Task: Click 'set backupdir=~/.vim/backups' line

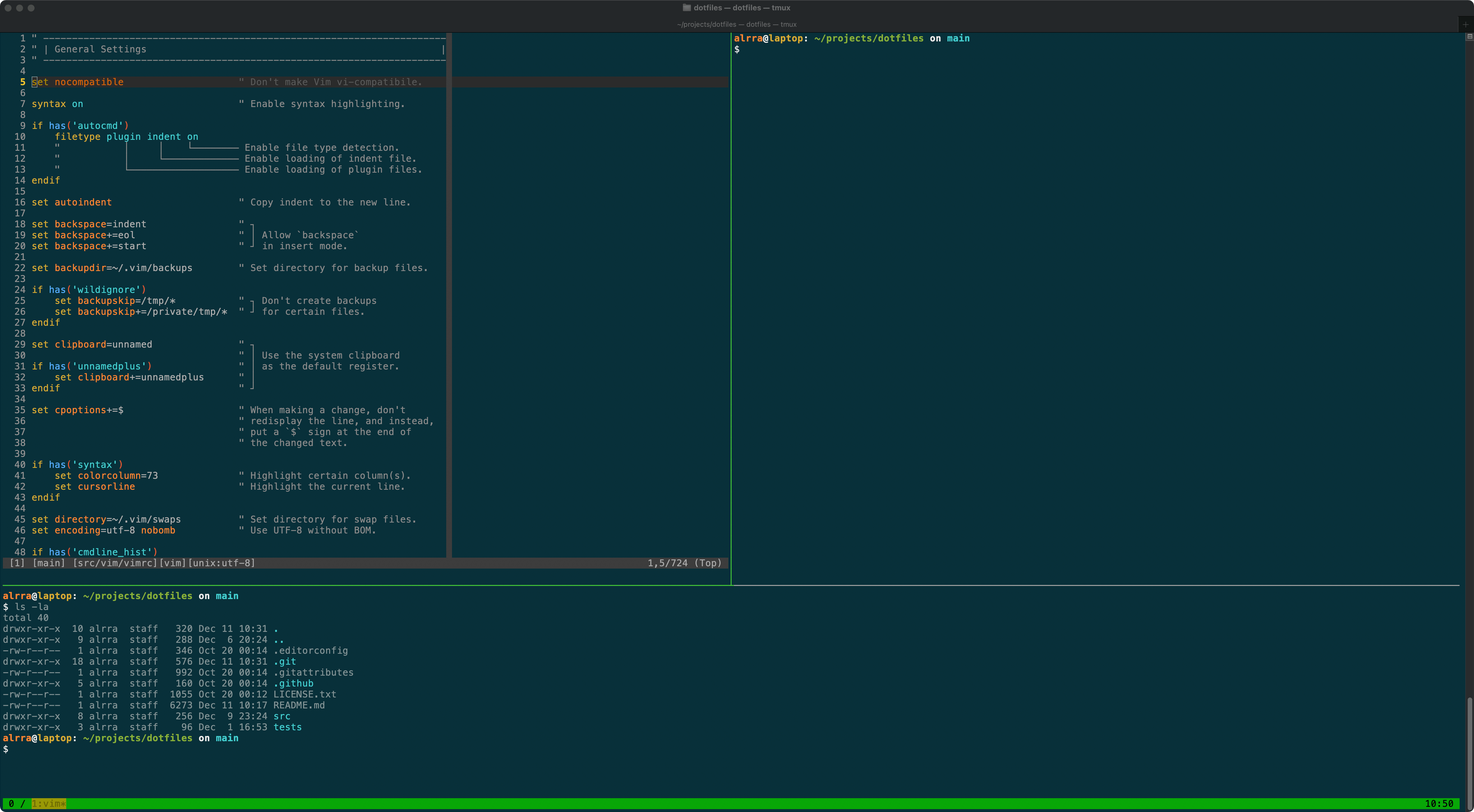Action: [112, 268]
